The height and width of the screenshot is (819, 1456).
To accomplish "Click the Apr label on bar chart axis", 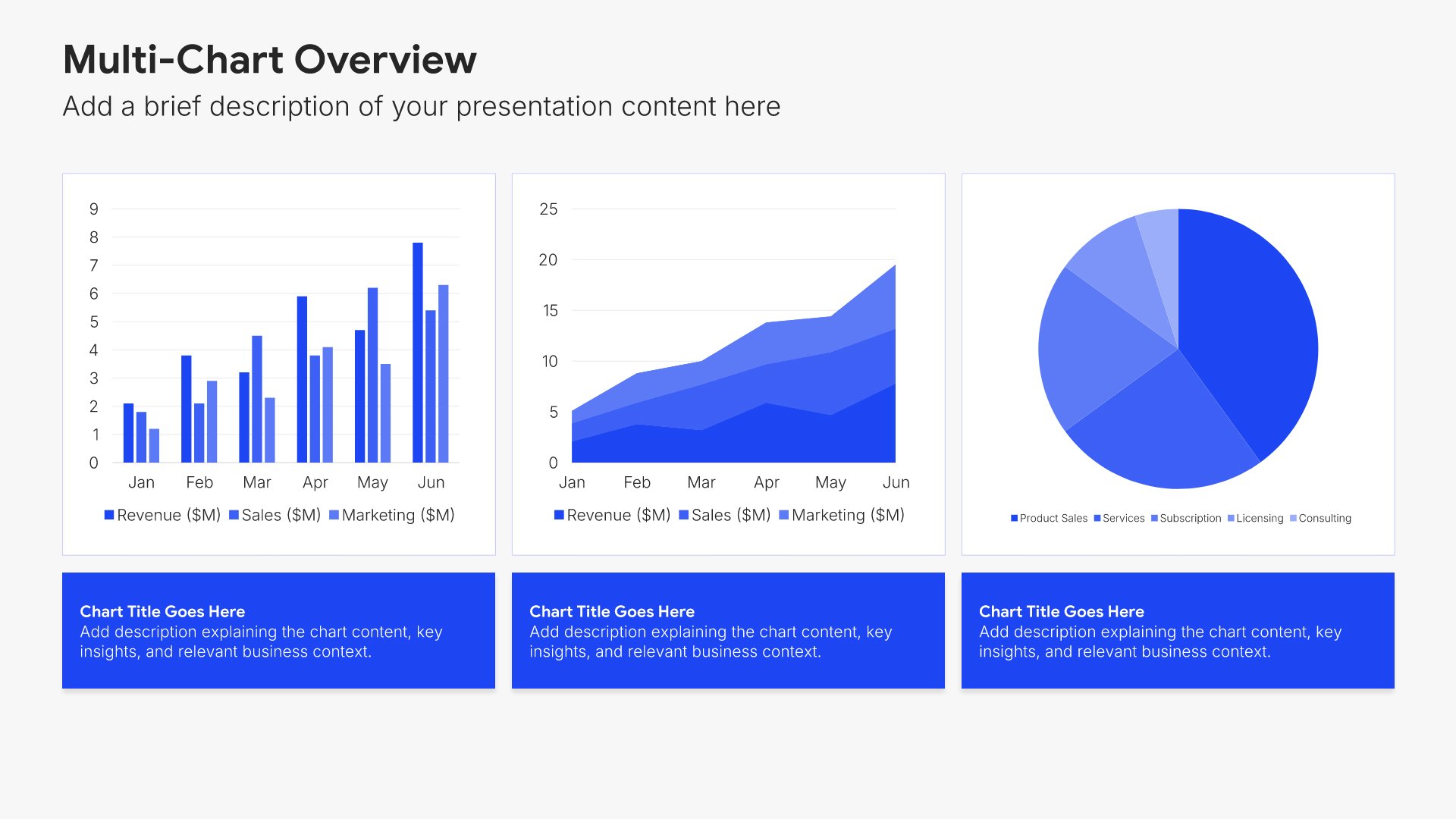I will point(315,482).
